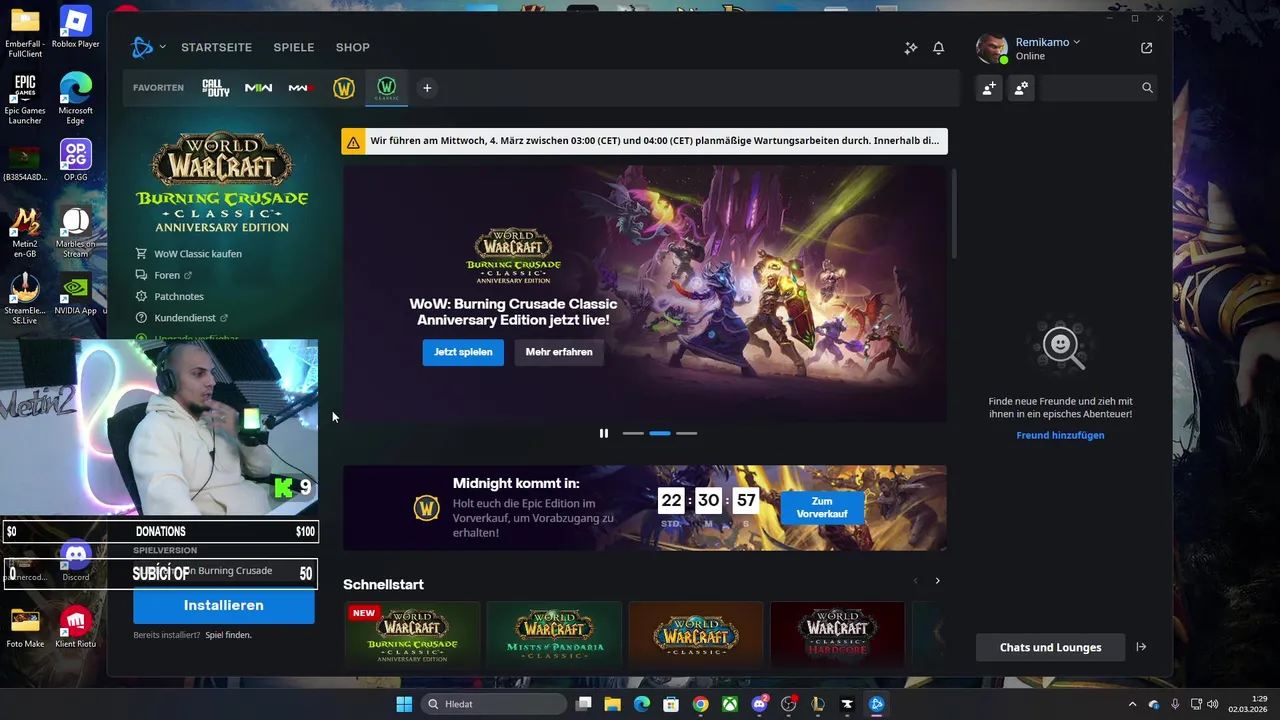The height and width of the screenshot is (720, 1280).
Task: Select the MWIII favorite game icon
Action: pos(301,88)
